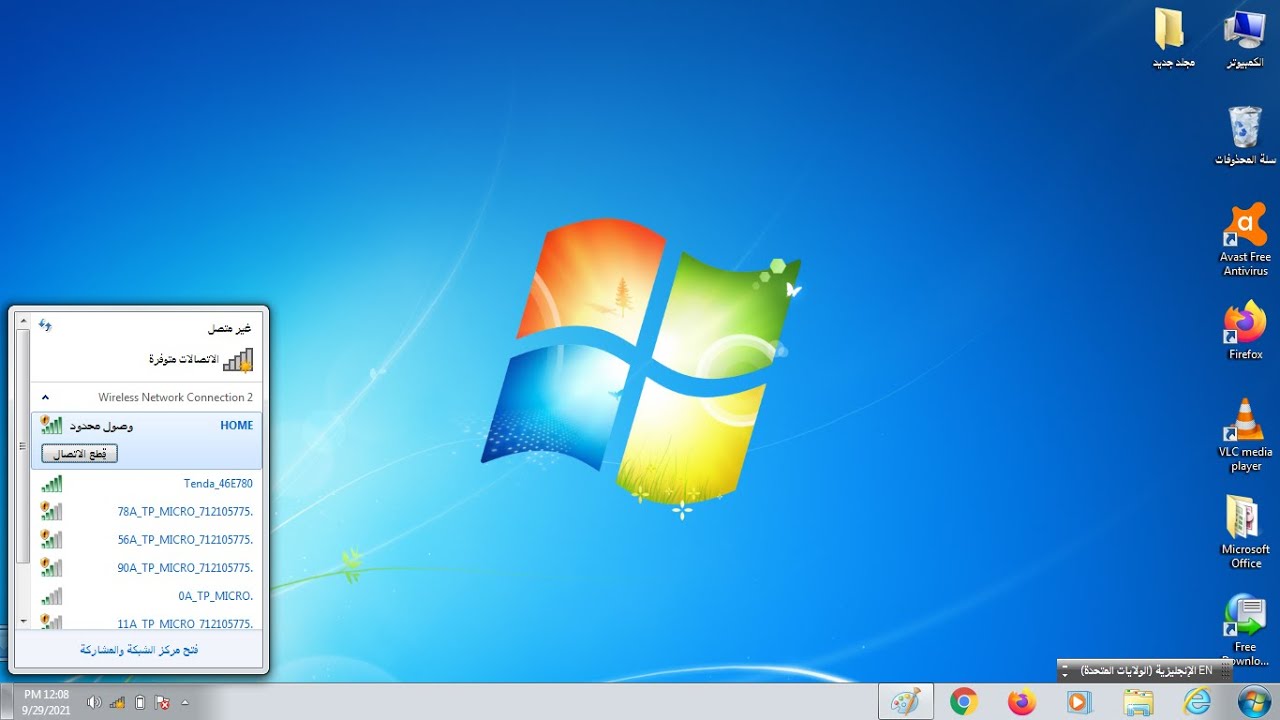
Task: Refresh the wireless network list
Action: click(45, 325)
